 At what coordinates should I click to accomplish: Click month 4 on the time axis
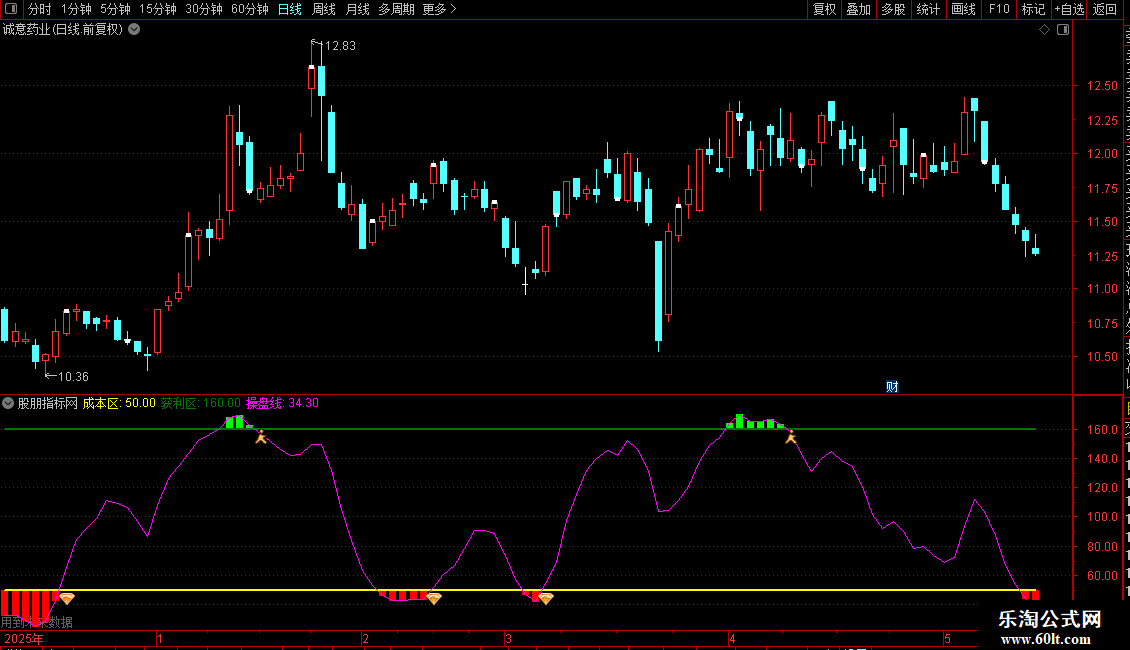point(732,639)
